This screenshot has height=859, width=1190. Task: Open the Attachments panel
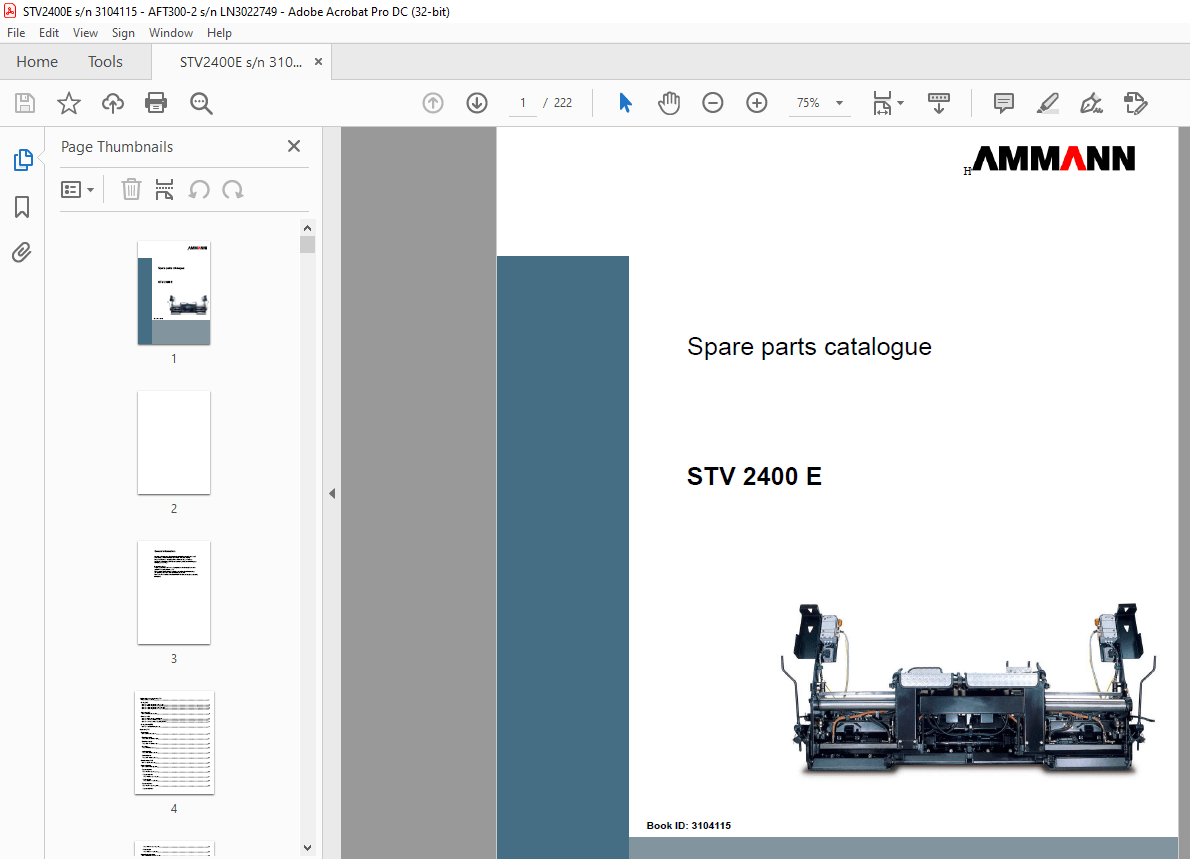pyautogui.click(x=22, y=252)
